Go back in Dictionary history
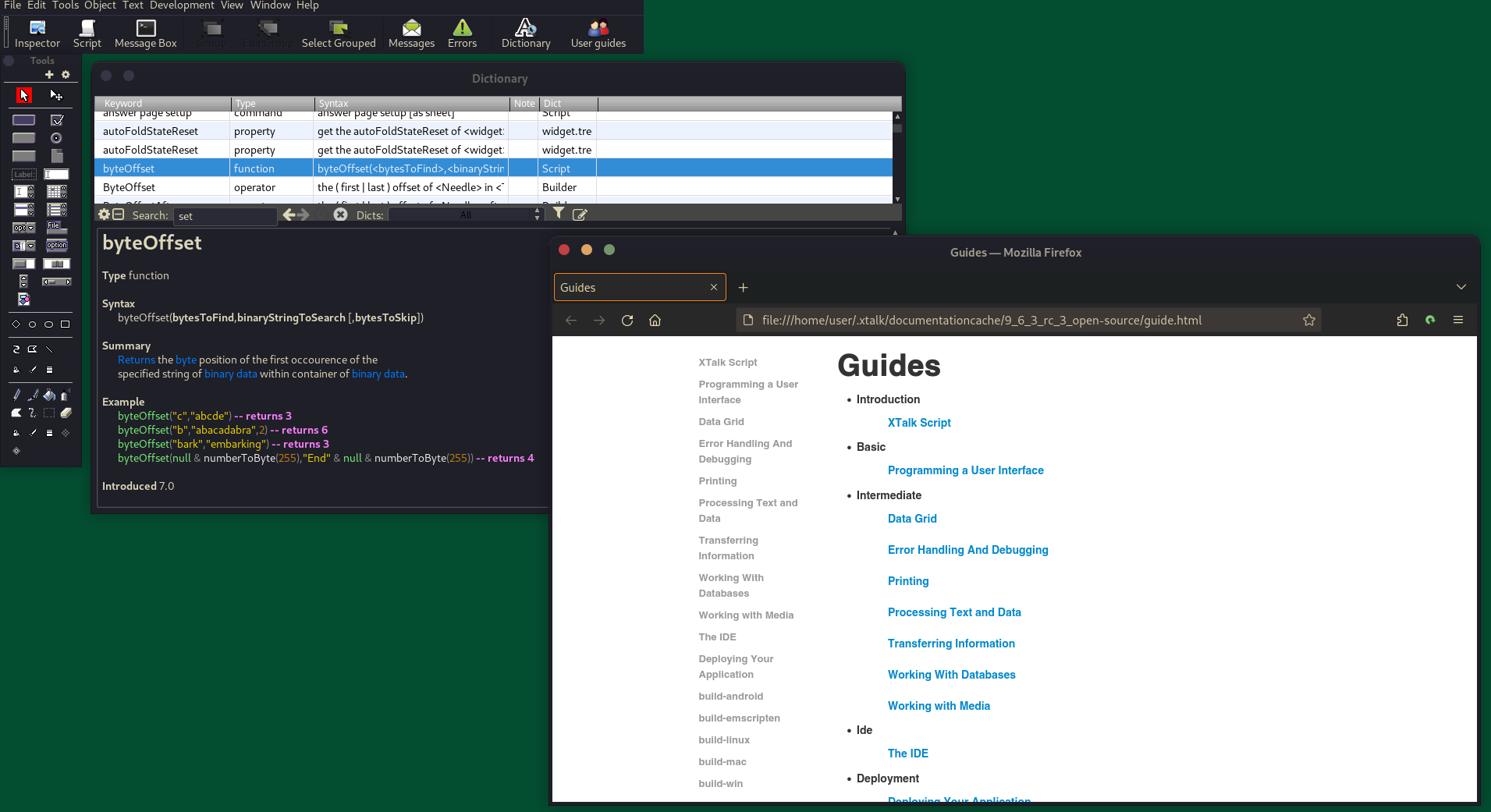Image resolution: width=1491 pixels, height=812 pixels. pos(289,215)
